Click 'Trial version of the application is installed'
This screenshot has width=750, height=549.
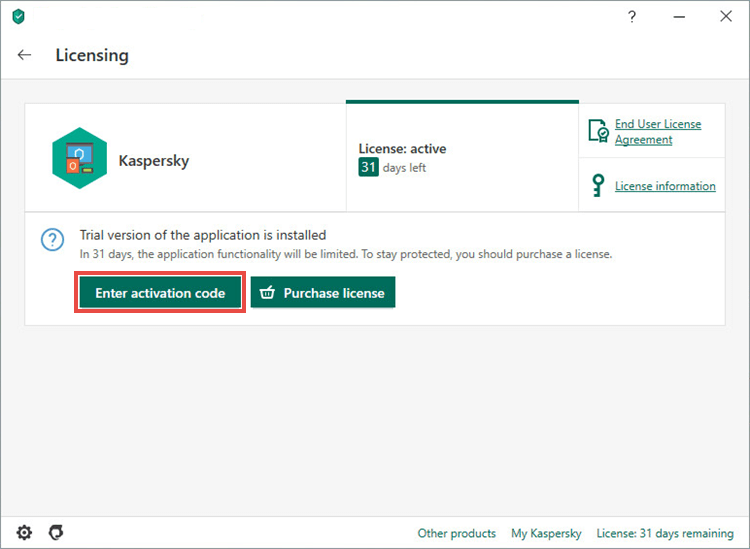coord(203,235)
